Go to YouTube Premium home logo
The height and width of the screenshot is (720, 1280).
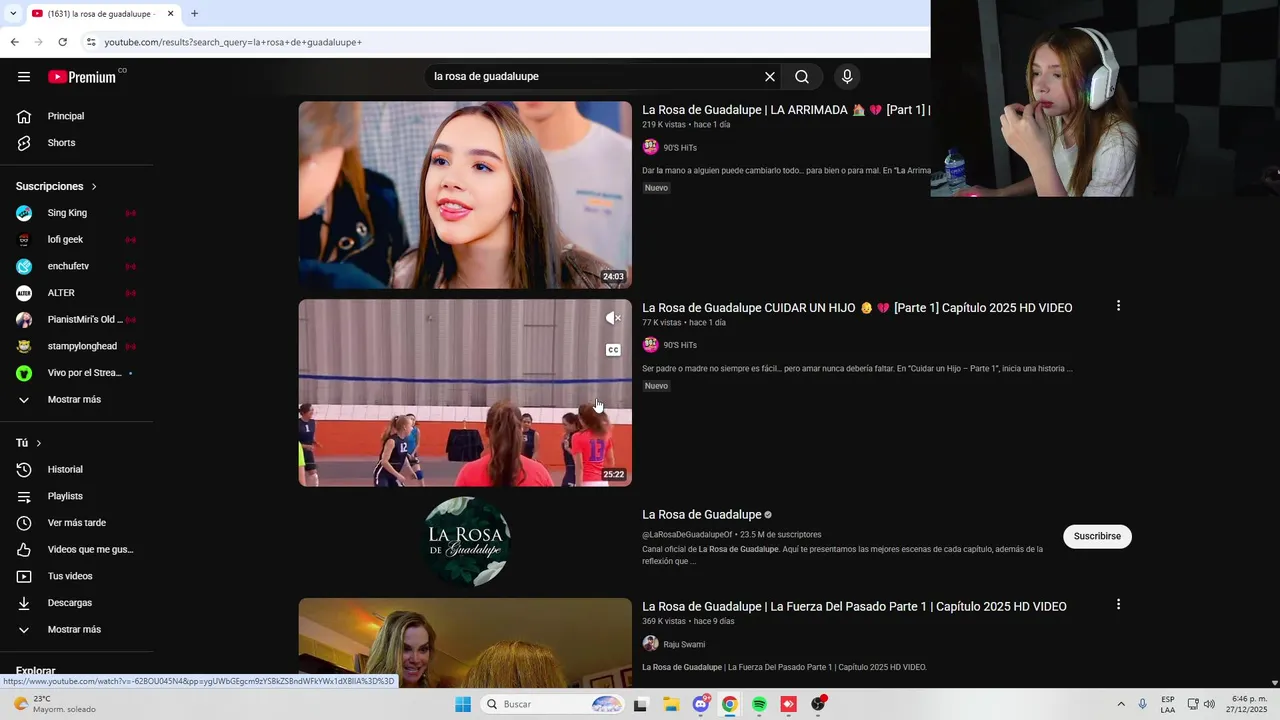click(82, 77)
